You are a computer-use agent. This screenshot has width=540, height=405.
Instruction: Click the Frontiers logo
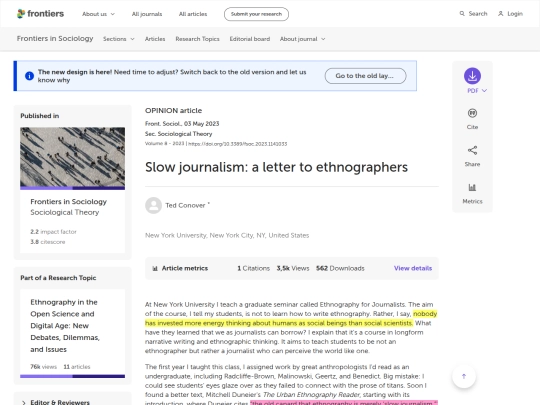[x=40, y=14]
